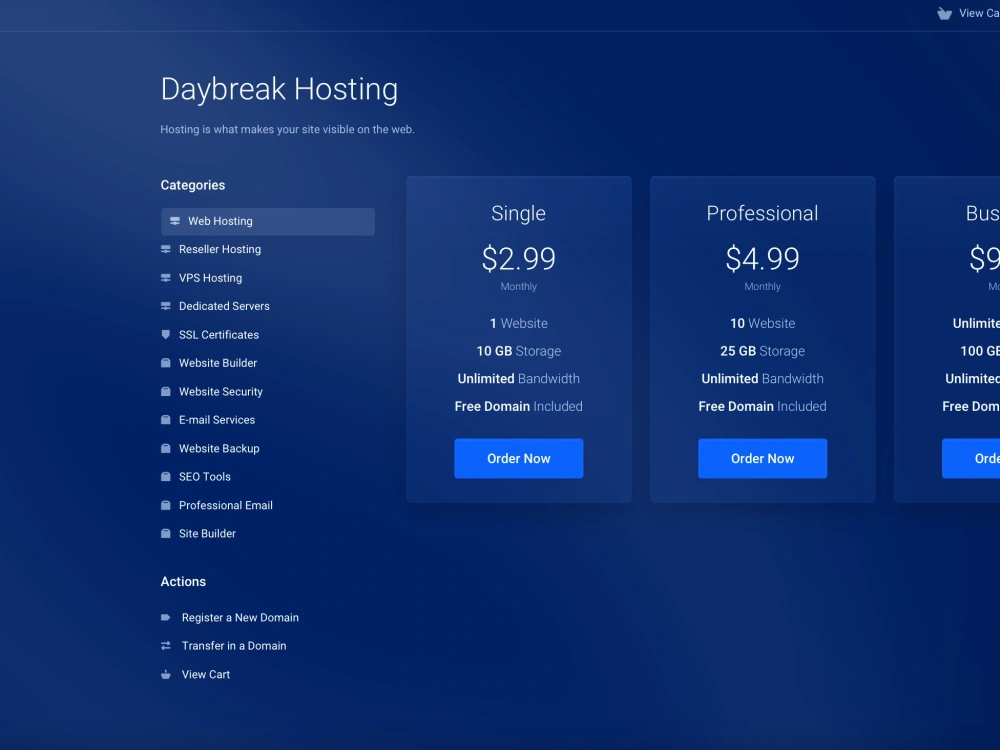This screenshot has height=750, width=1000.
Task: Click the '1 Website' feature text
Action: (x=518, y=323)
